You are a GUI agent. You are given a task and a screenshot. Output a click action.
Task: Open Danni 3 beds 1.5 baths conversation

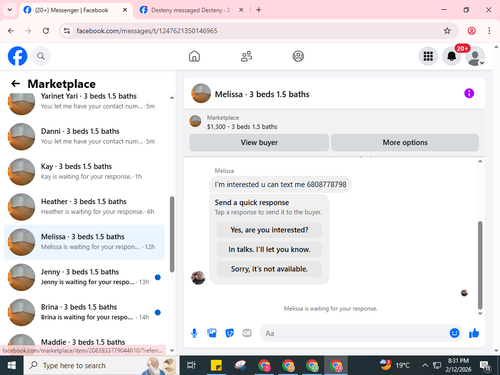[84, 136]
